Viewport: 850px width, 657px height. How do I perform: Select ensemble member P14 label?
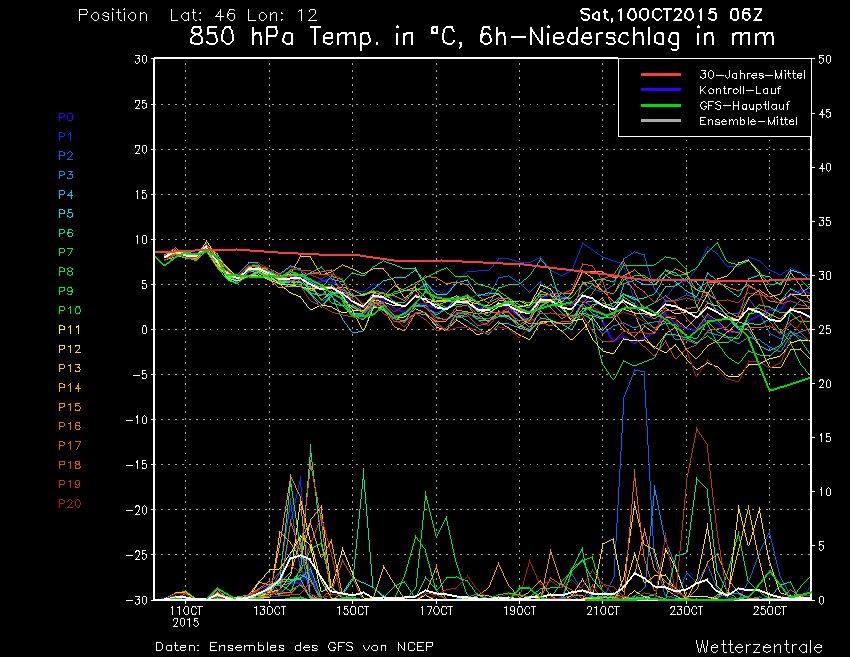click(x=68, y=387)
